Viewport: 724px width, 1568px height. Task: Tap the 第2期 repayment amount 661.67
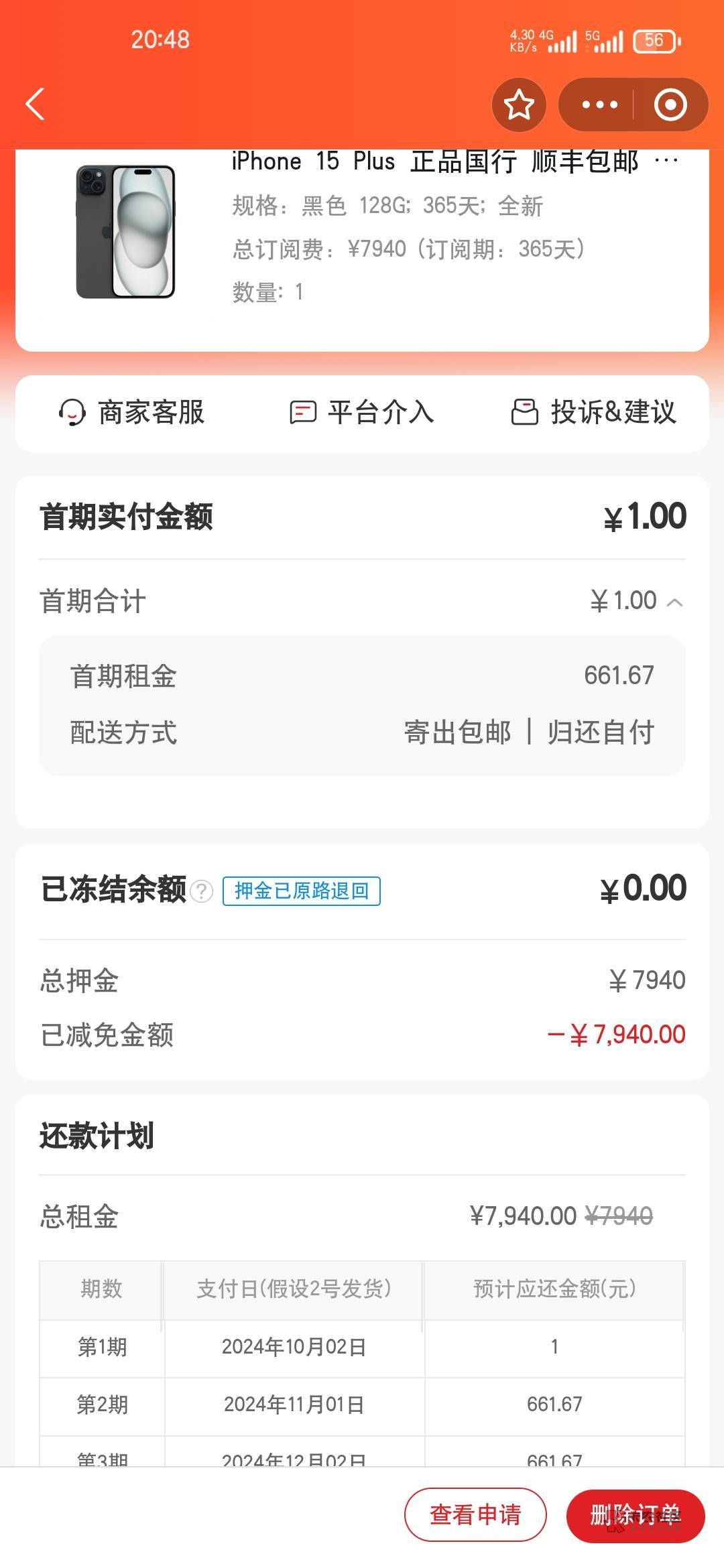[x=554, y=1404]
